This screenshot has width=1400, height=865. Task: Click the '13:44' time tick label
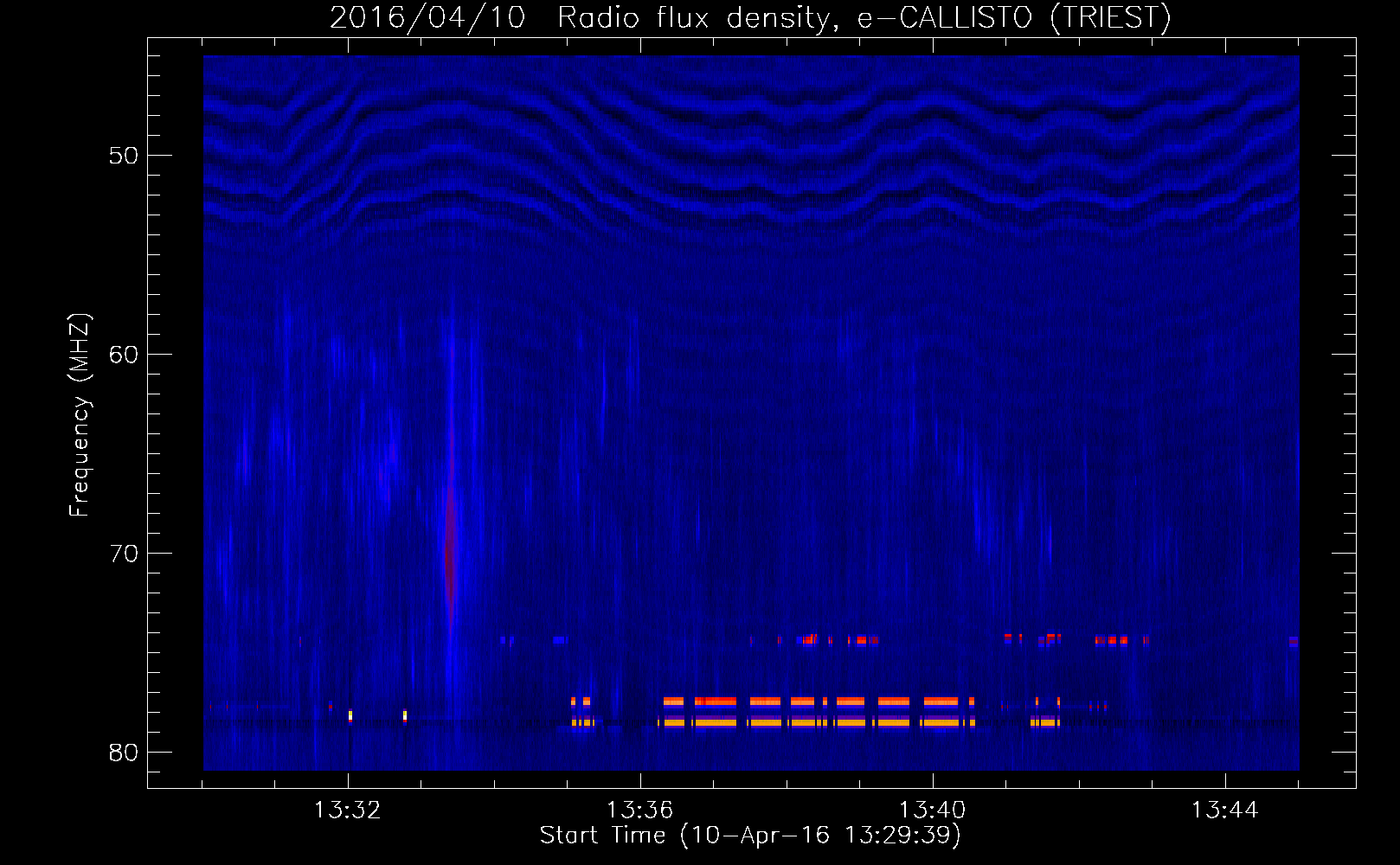point(1224,811)
